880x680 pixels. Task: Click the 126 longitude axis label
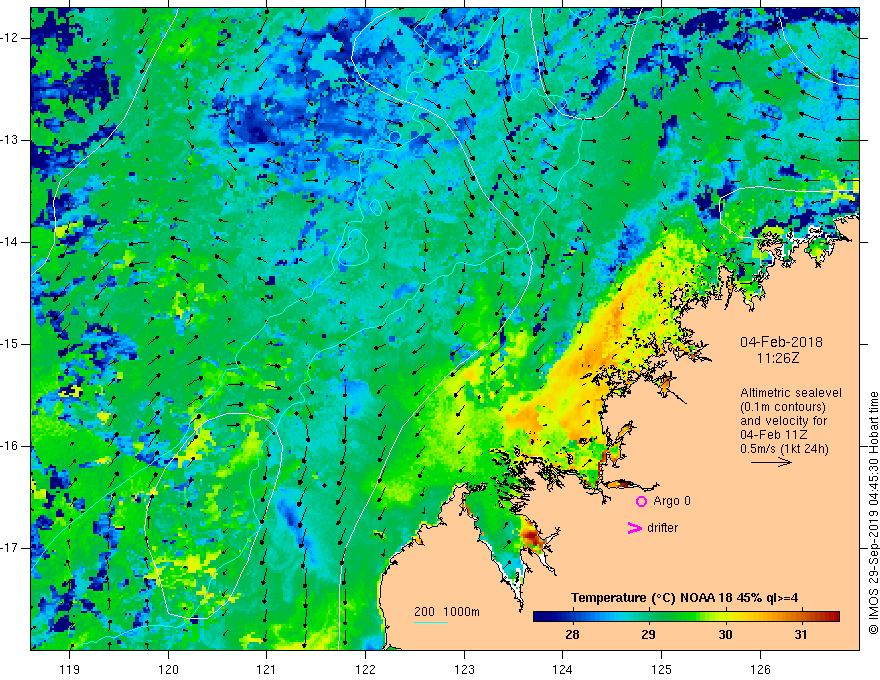pyautogui.click(x=760, y=669)
